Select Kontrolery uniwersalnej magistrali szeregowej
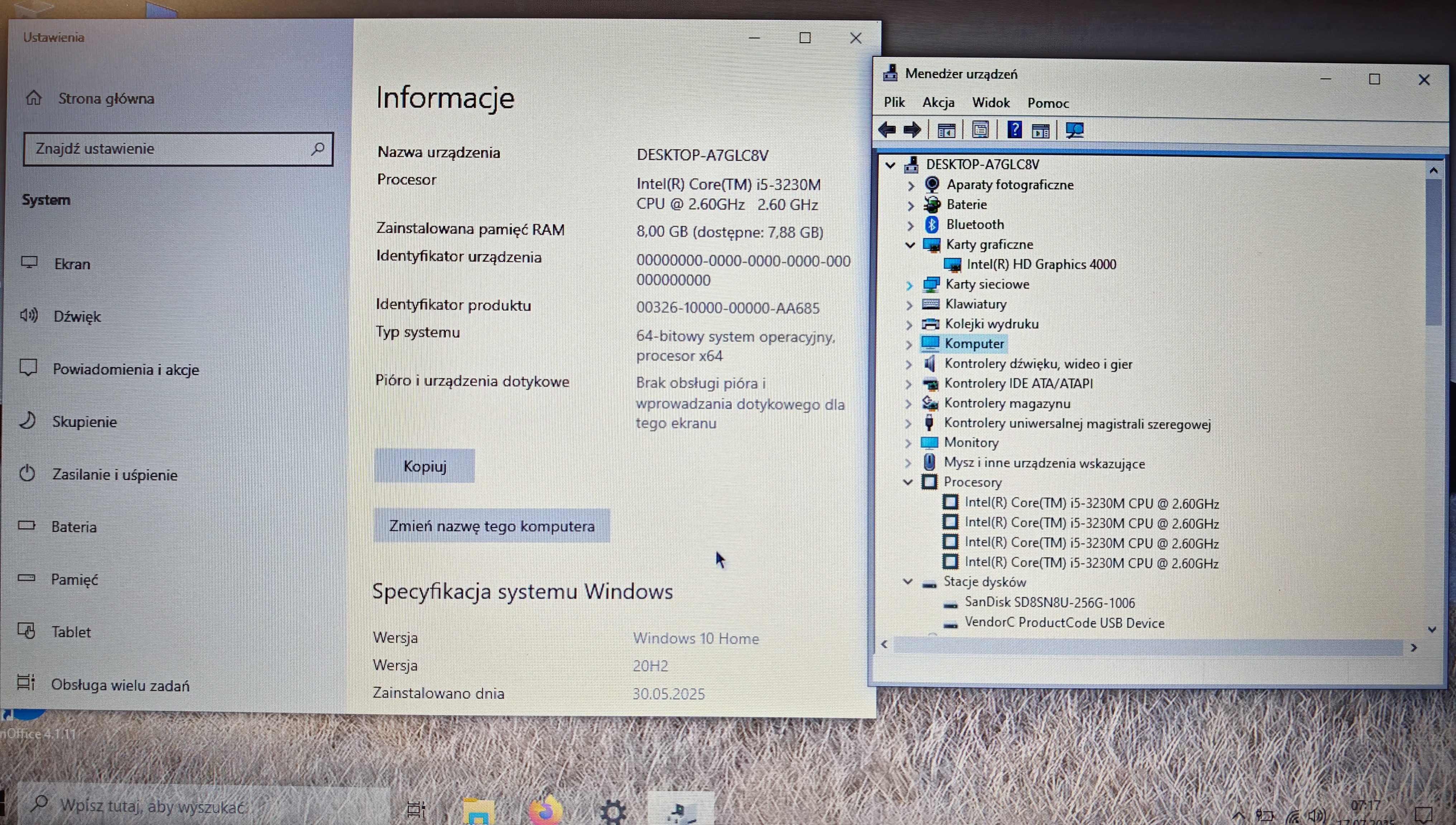The width and height of the screenshot is (1456, 825). [x=1077, y=424]
